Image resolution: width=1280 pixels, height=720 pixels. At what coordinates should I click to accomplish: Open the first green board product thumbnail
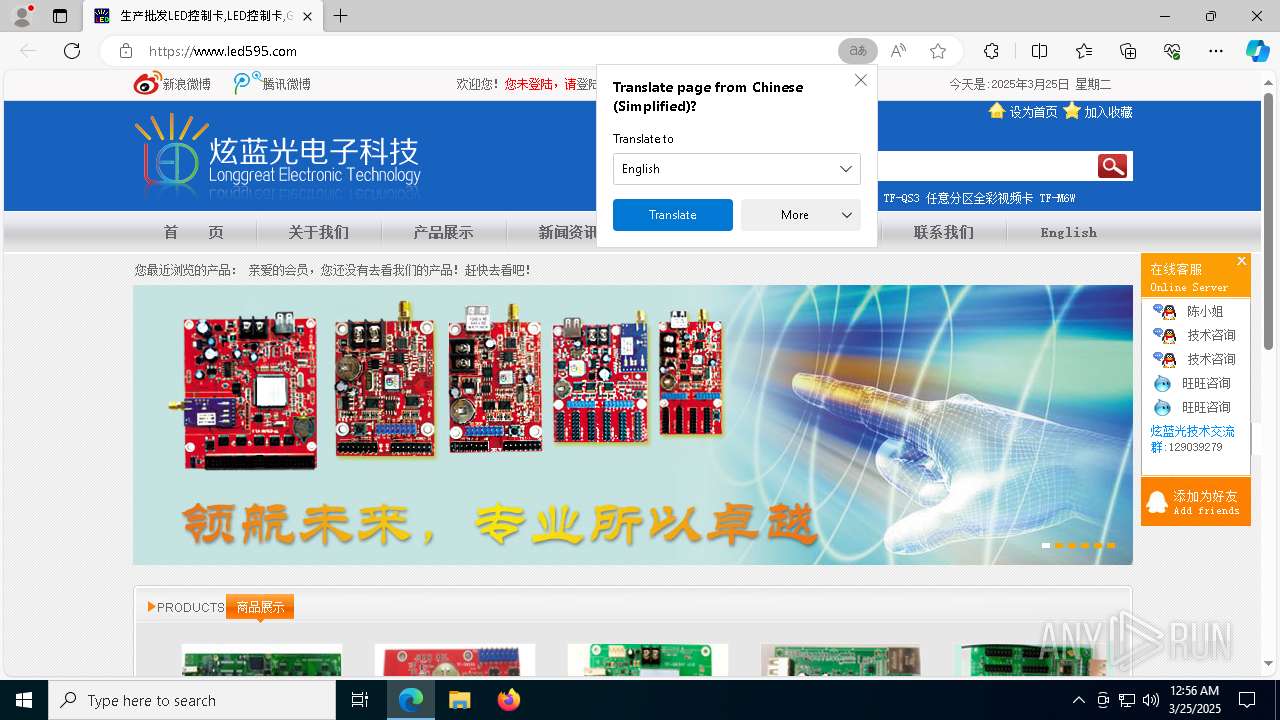click(x=262, y=660)
